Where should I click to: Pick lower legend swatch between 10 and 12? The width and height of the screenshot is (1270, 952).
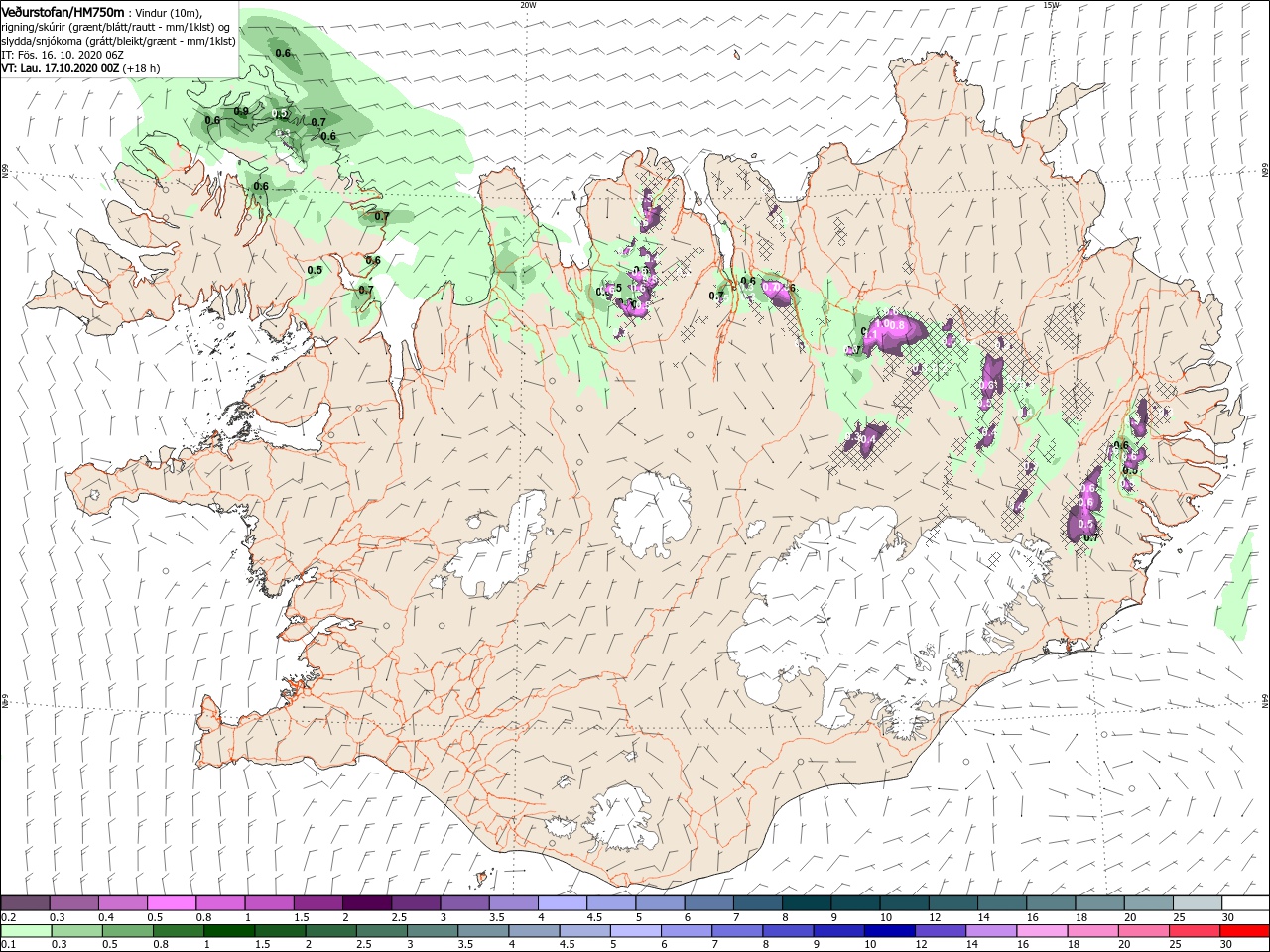pyautogui.click(x=888, y=931)
